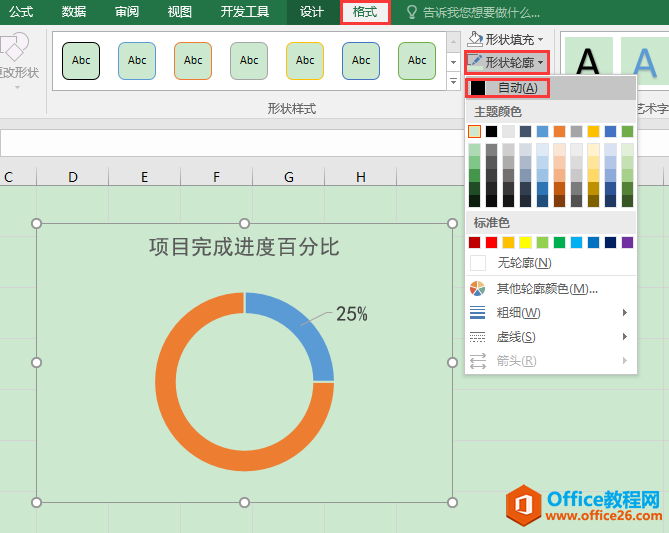
Task: Apply the yellow outline Abc shape style
Action: 305,61
